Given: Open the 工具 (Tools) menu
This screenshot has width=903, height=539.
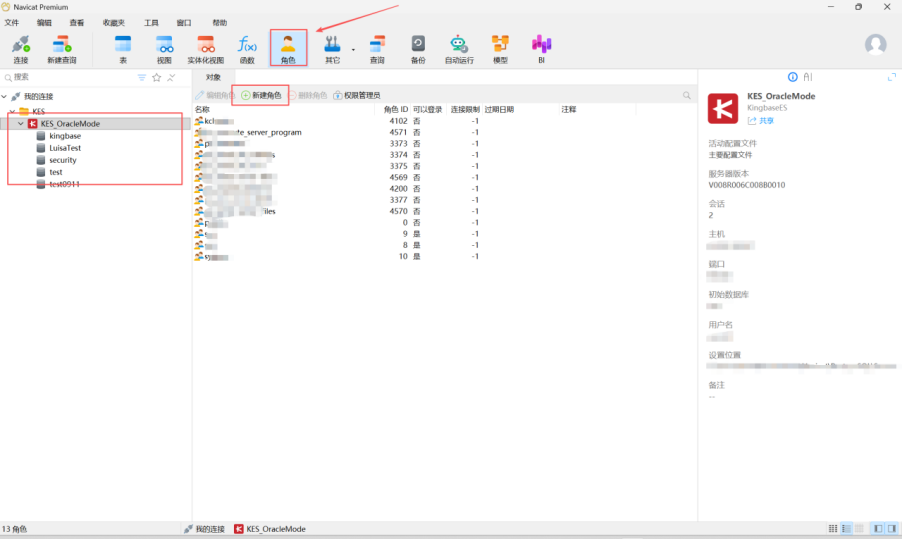Looking at the screenshot, I should point(151,22).
